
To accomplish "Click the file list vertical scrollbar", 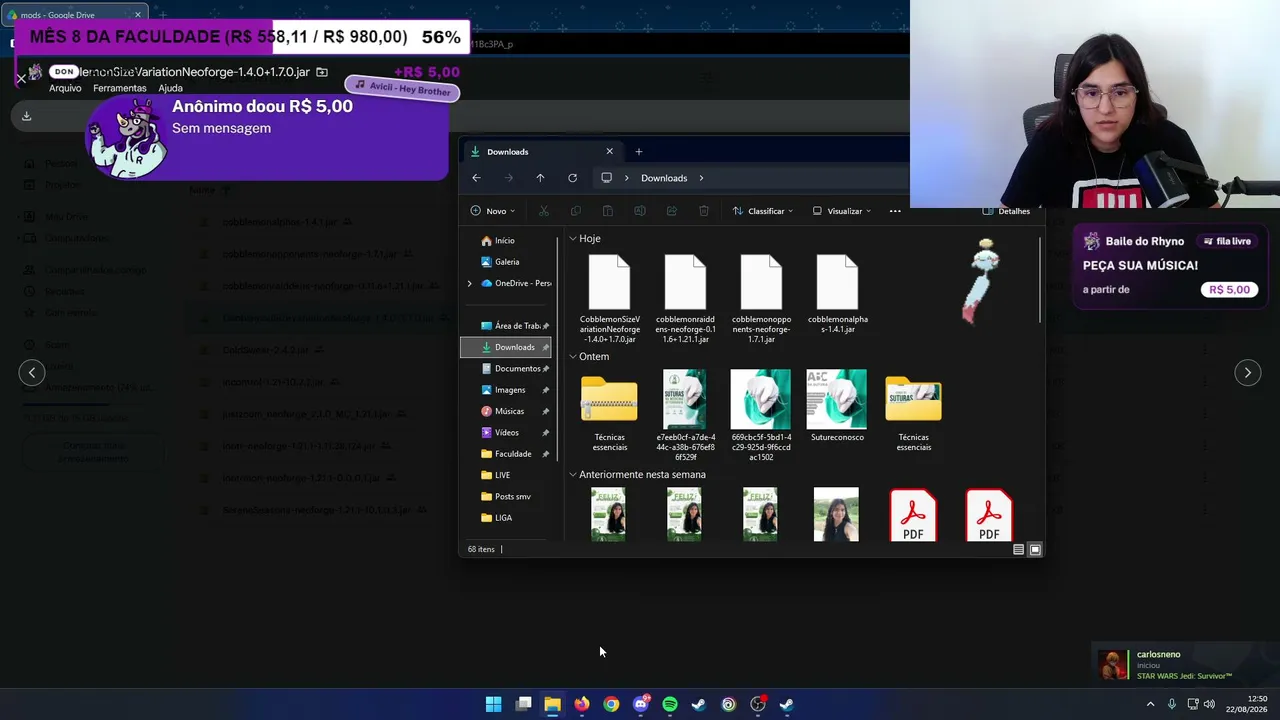I will coord(1040,280).
